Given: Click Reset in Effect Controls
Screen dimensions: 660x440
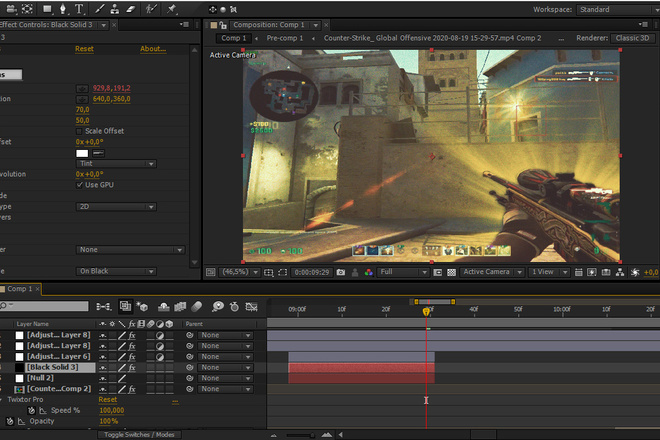Looking at the screenshot, I should pos(84,49).
